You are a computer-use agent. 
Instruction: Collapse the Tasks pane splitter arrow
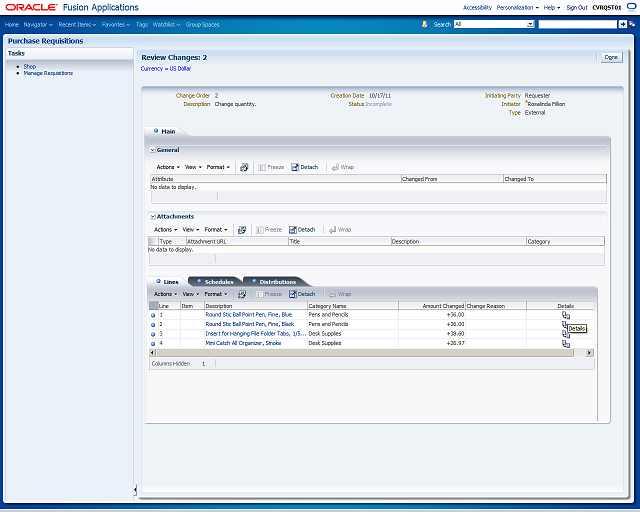click(135, 489)
